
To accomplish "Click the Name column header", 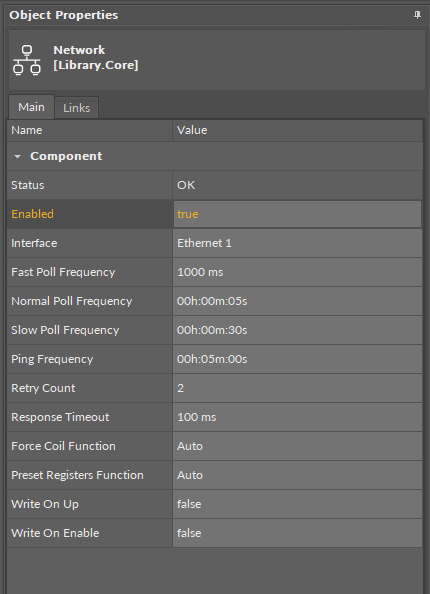I will pos(90,130).
